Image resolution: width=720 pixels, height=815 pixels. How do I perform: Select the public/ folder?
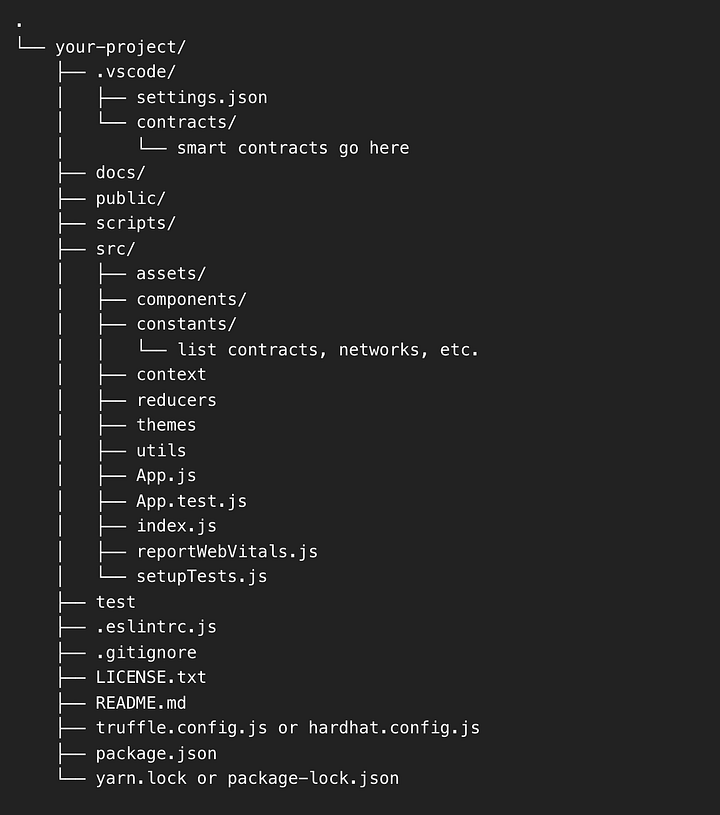130,198
